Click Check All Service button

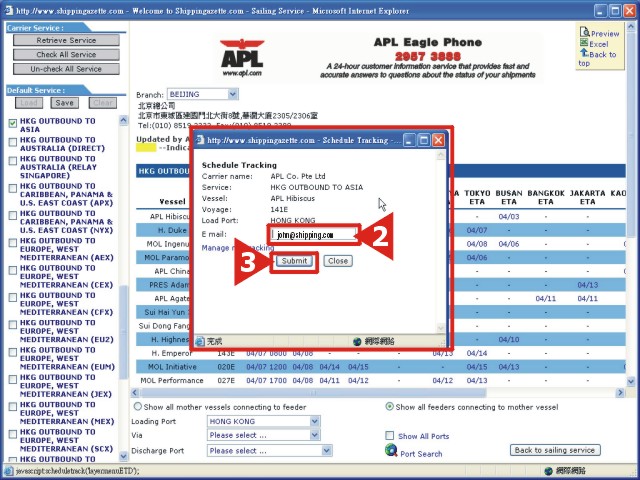click(66, 55)
